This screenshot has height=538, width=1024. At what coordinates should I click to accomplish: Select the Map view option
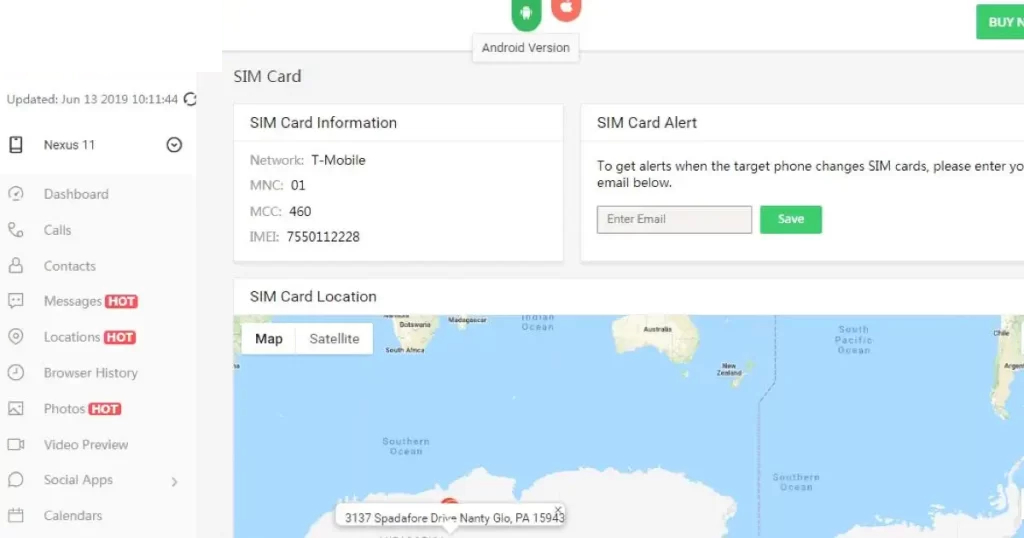coord(269,339)
